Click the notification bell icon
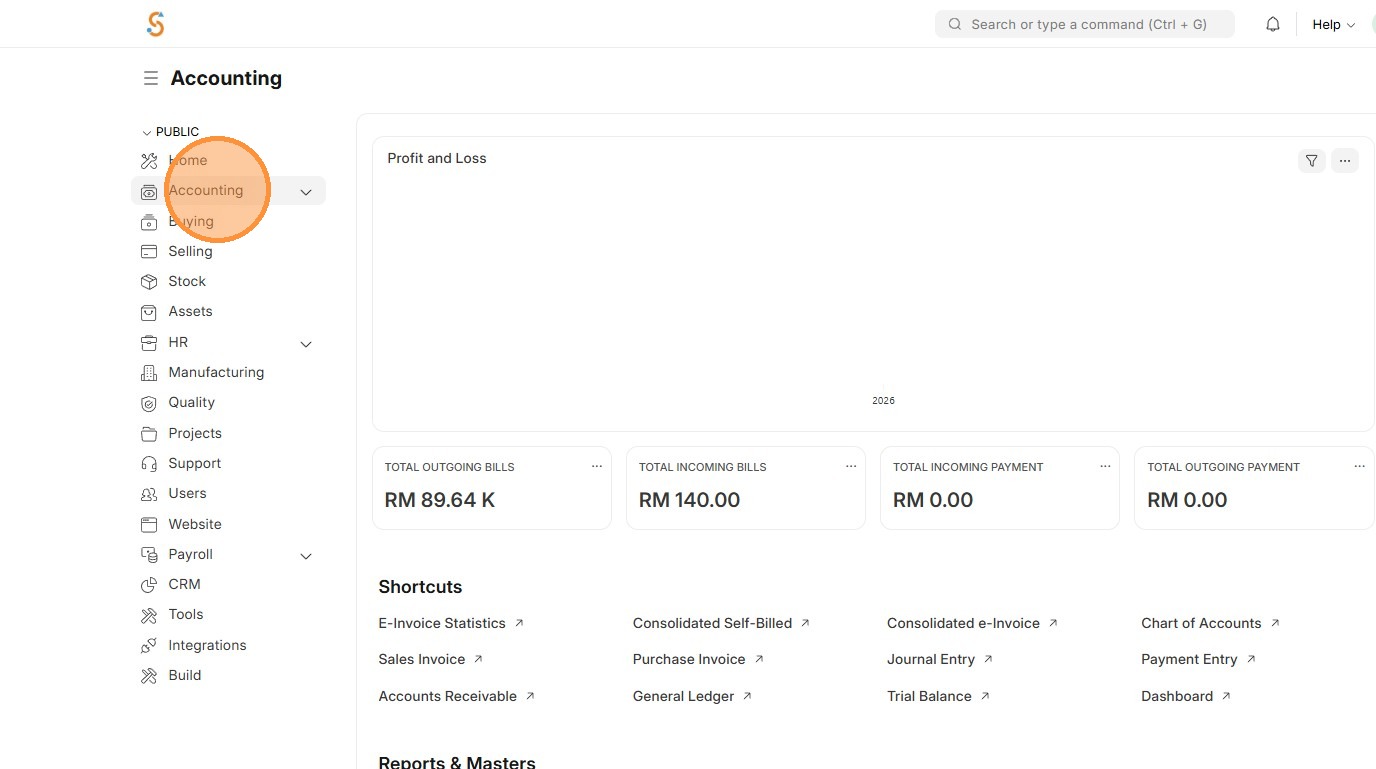 pyautogui.click(x=1273, y=25)
